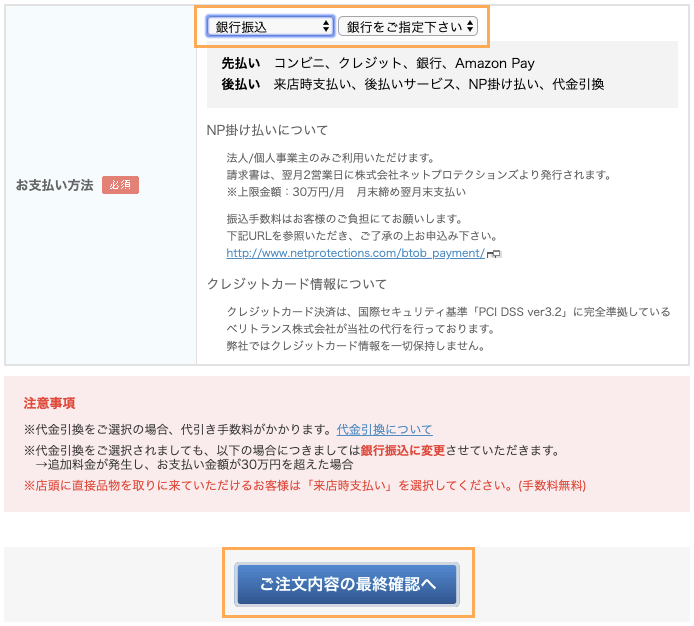Click the red 銀行振込に変更 text
This screenshot has width=694, height=626.
point(403,450)
